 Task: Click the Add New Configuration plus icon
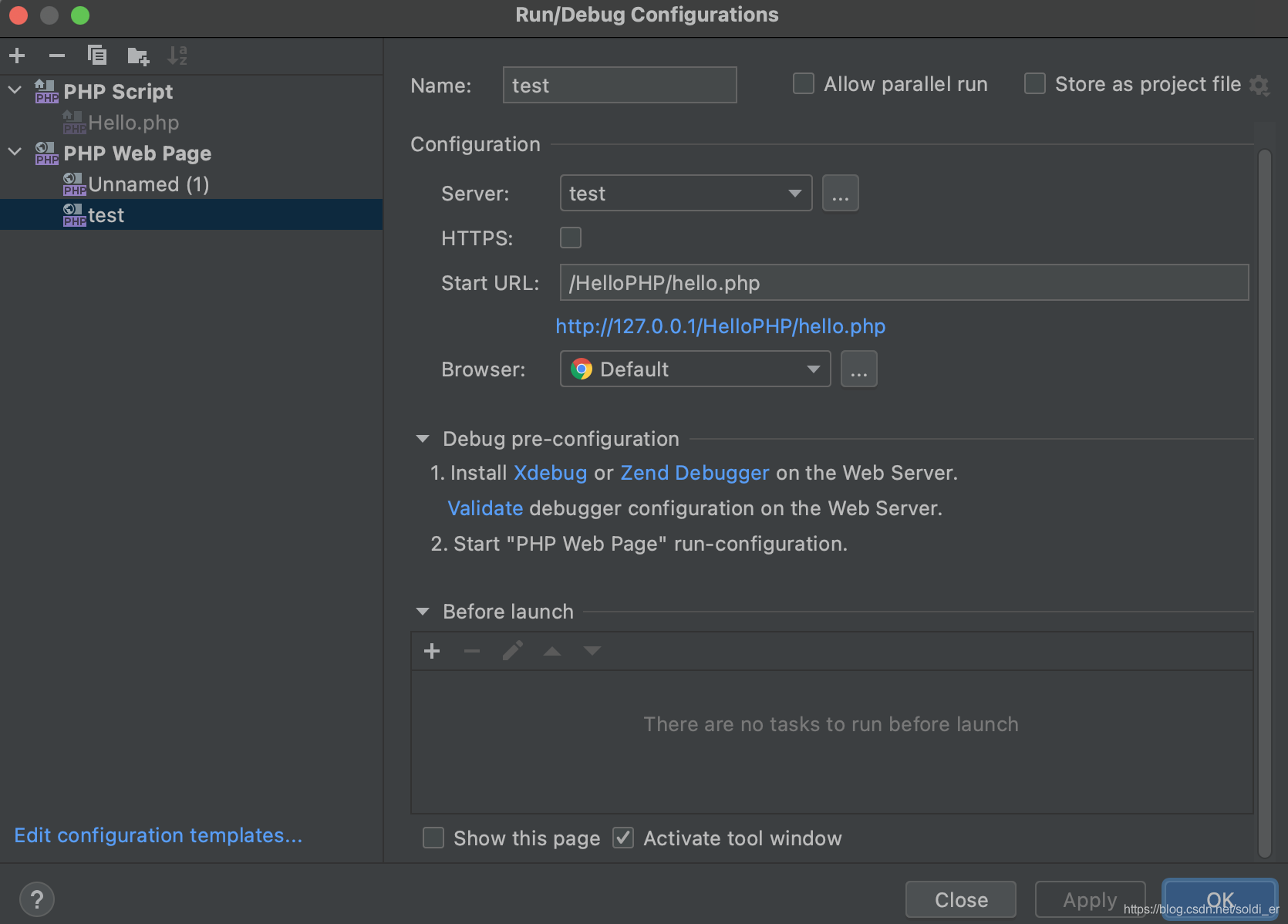pos(17,56)
